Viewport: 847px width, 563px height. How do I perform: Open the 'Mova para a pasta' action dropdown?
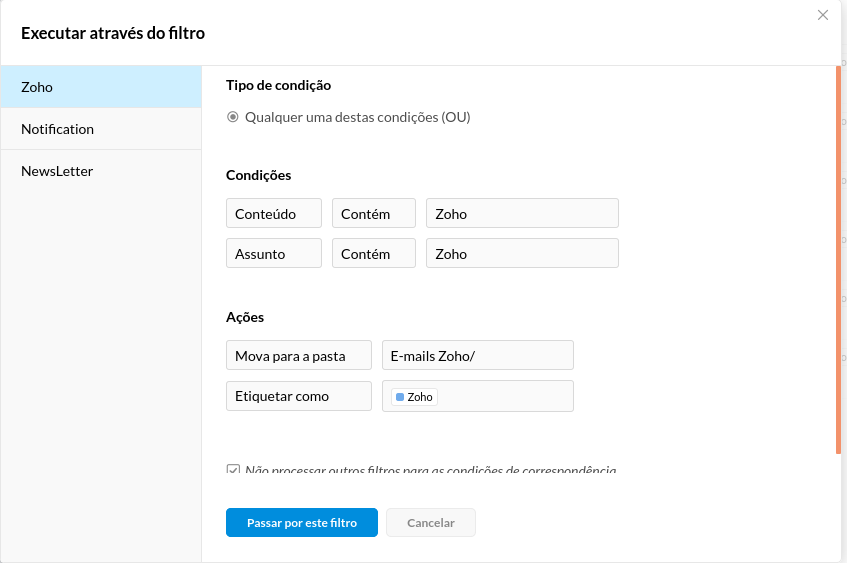299,356
